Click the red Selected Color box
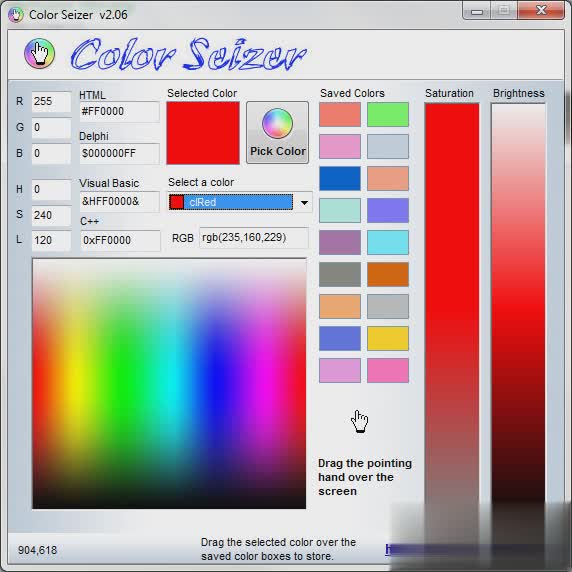Image resolution: width=572 pixels, height=572 pixels. (203, 133)
